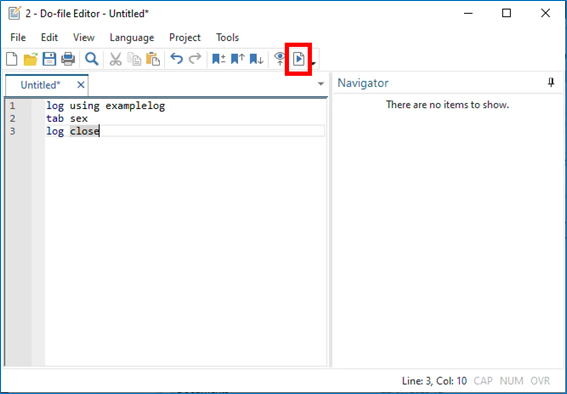This screenshot has height=394, width=567.
Task: Open Find with the magnifying glass icon
Action: point(91,59)
